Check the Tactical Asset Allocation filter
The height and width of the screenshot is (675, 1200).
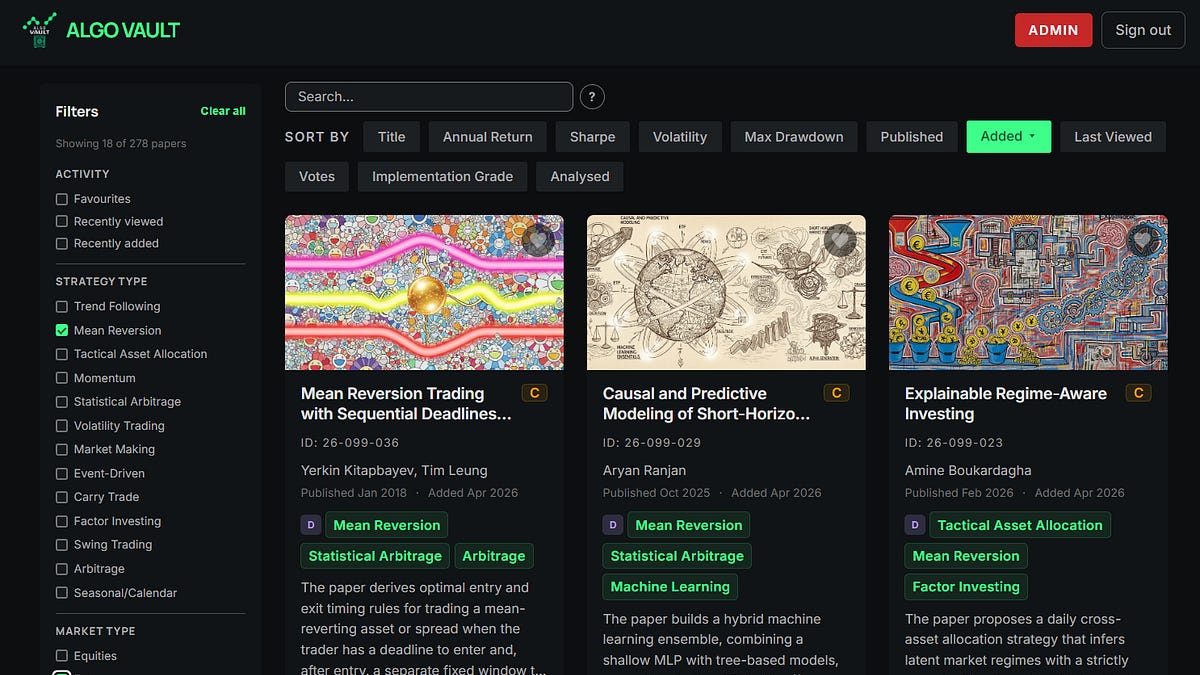click(x=62, y=354)
